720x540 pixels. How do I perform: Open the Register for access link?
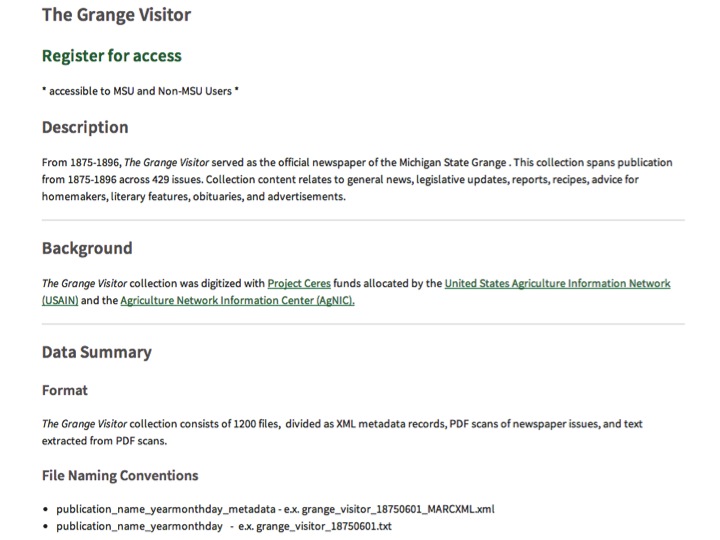[x=112, y=56]
